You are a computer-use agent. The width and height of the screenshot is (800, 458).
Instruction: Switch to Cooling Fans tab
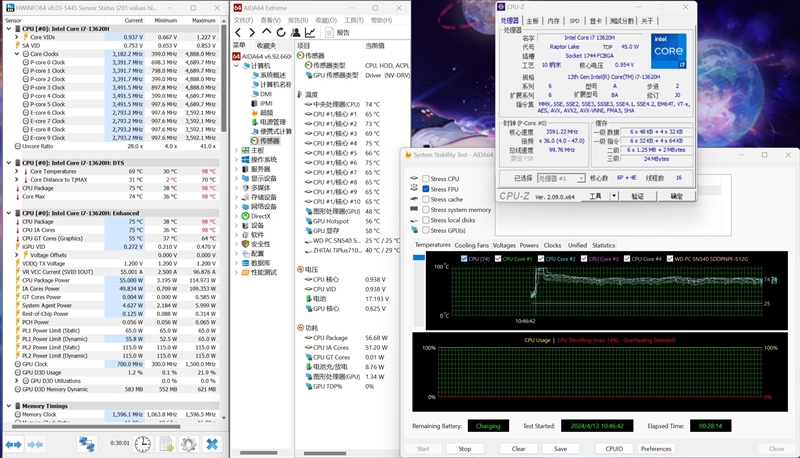(471, 245)
